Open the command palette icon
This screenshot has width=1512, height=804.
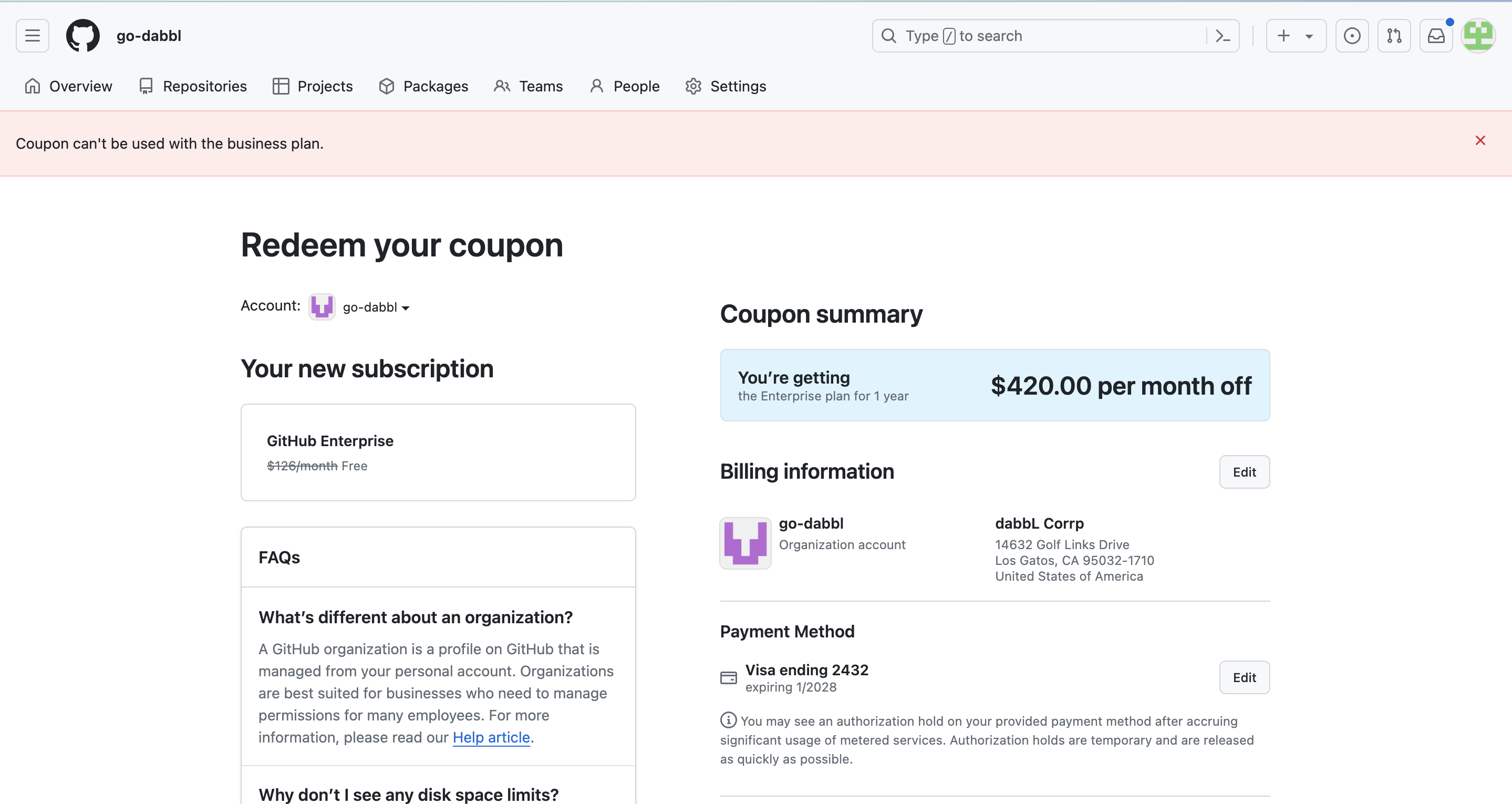click(x=1223, y=36)
